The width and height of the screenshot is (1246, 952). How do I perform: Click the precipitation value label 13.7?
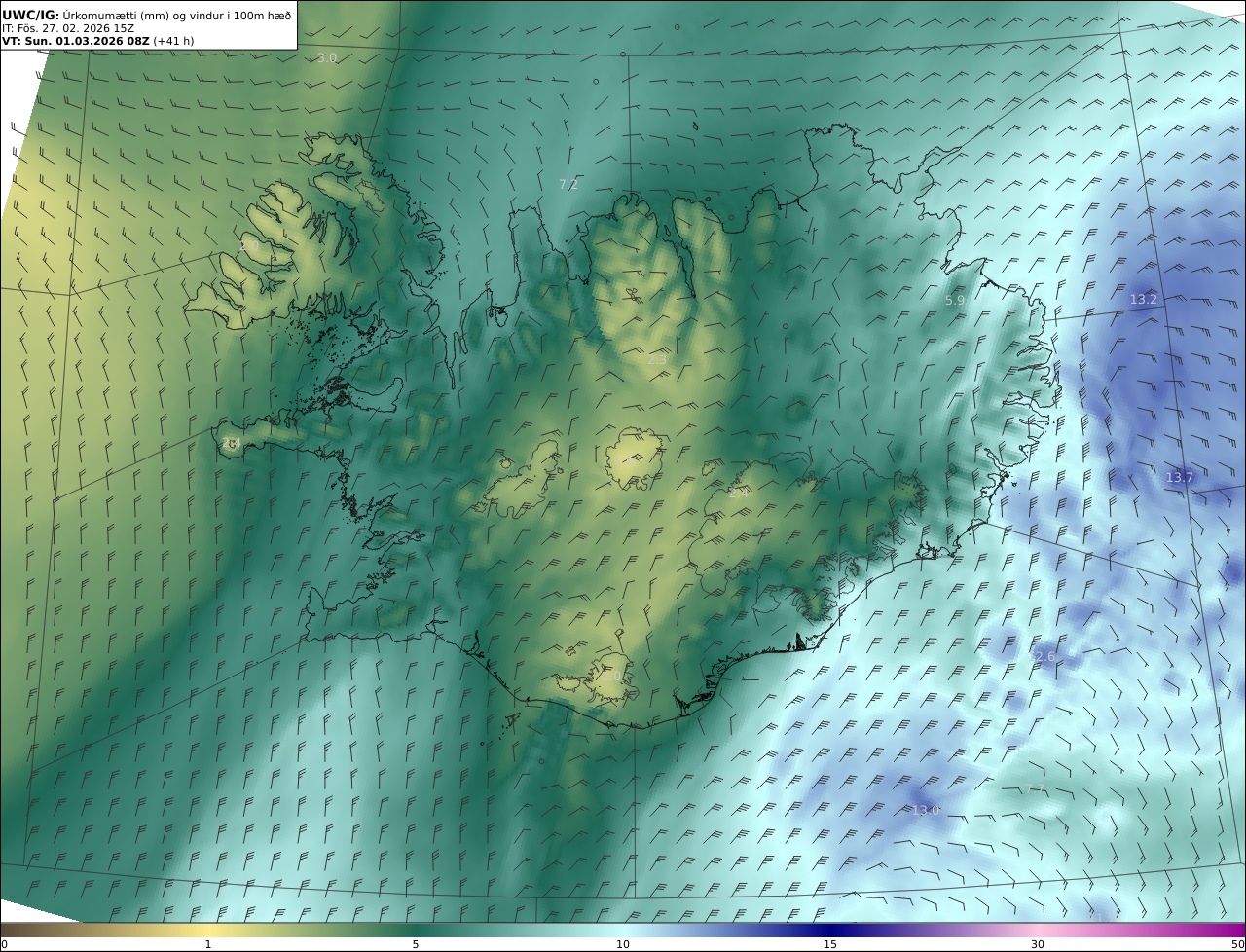[x=1180, y=477]
